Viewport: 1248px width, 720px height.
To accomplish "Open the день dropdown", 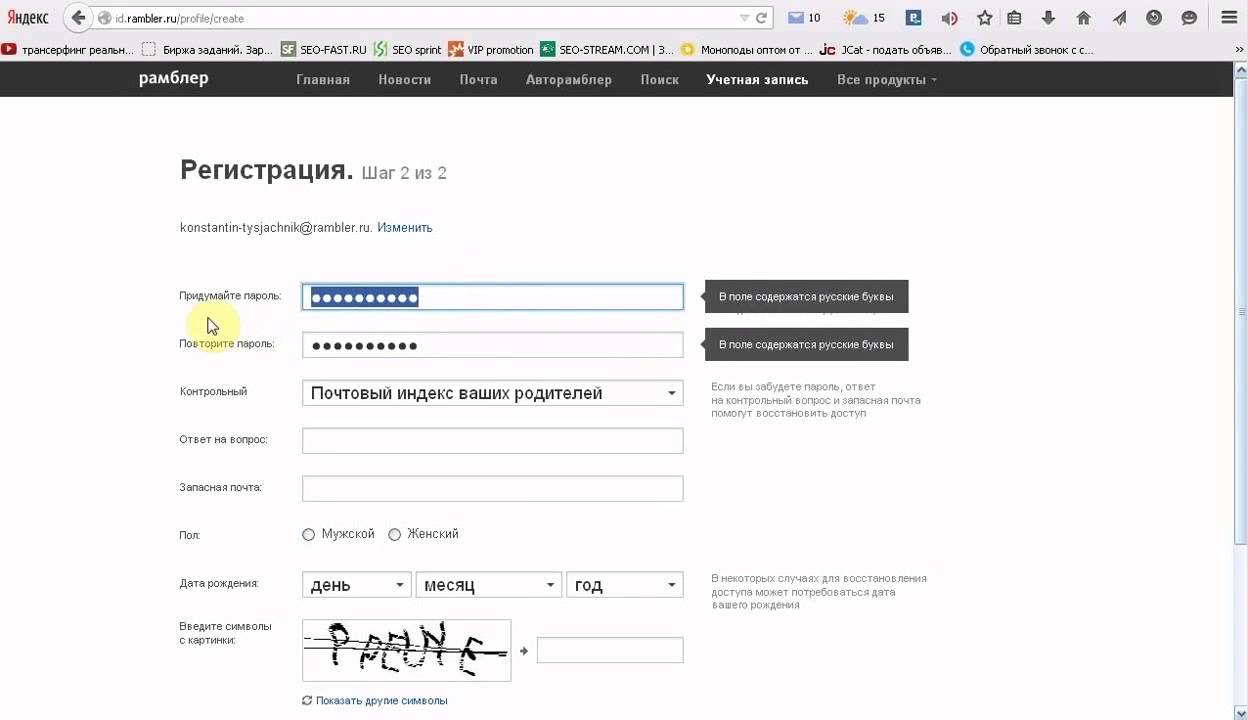I will click(357, 585).
